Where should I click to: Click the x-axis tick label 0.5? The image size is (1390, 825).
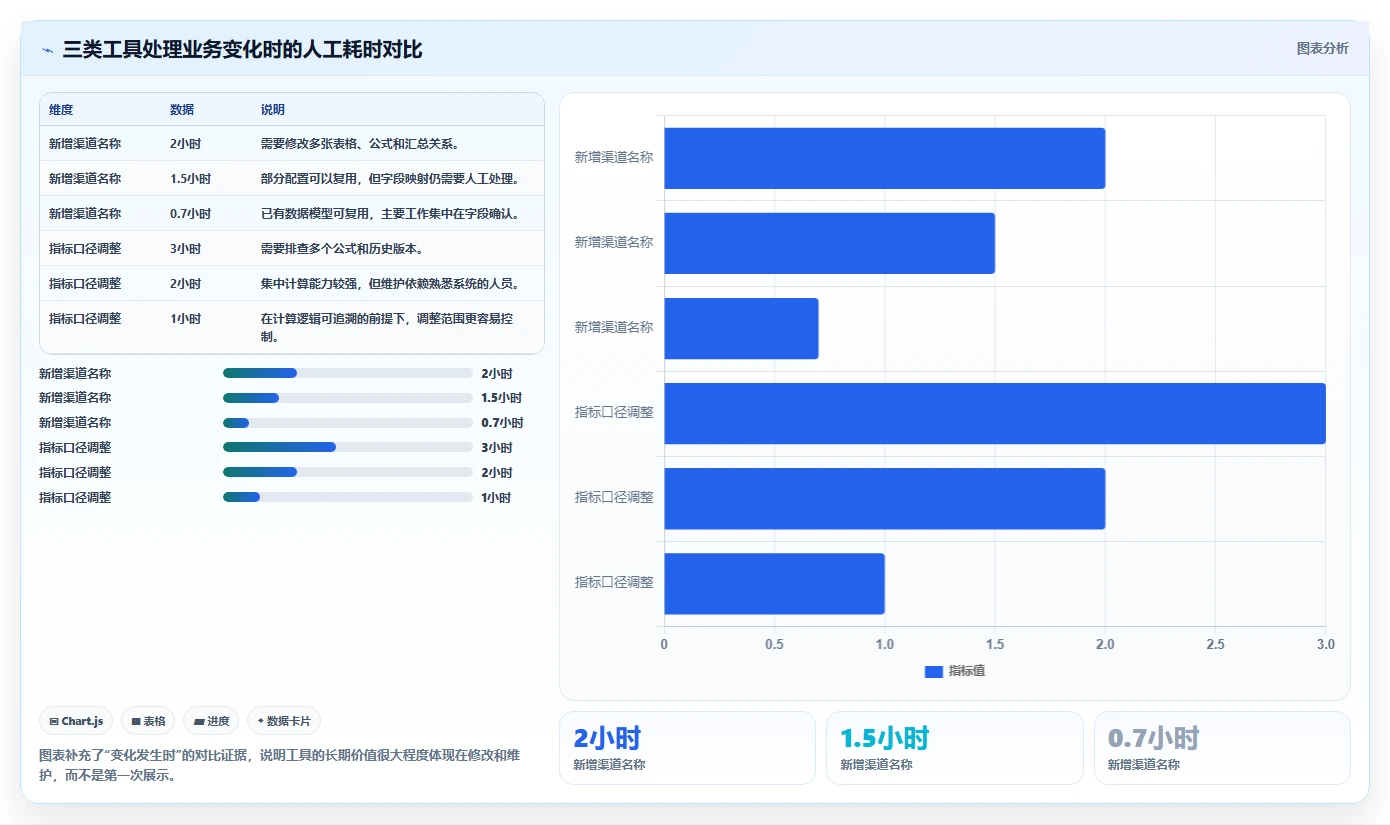774,645
